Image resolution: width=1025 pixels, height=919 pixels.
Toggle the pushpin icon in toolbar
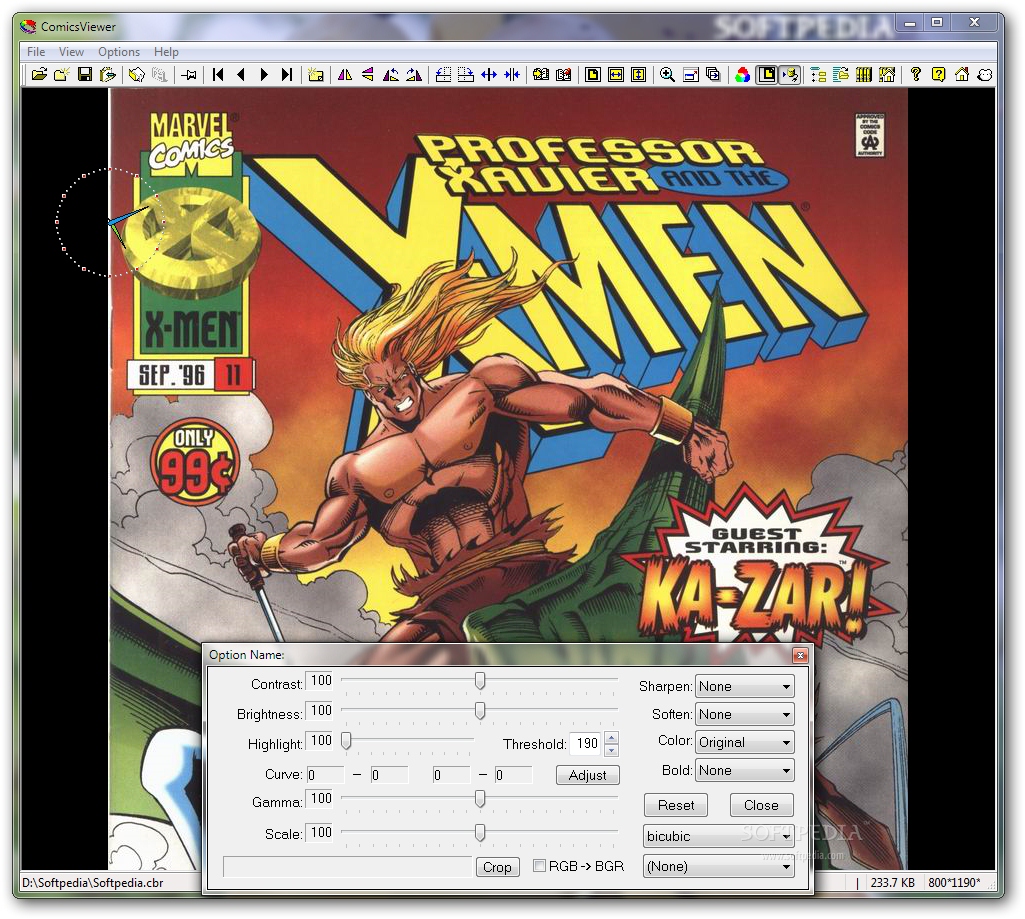[x=190, y=75]
